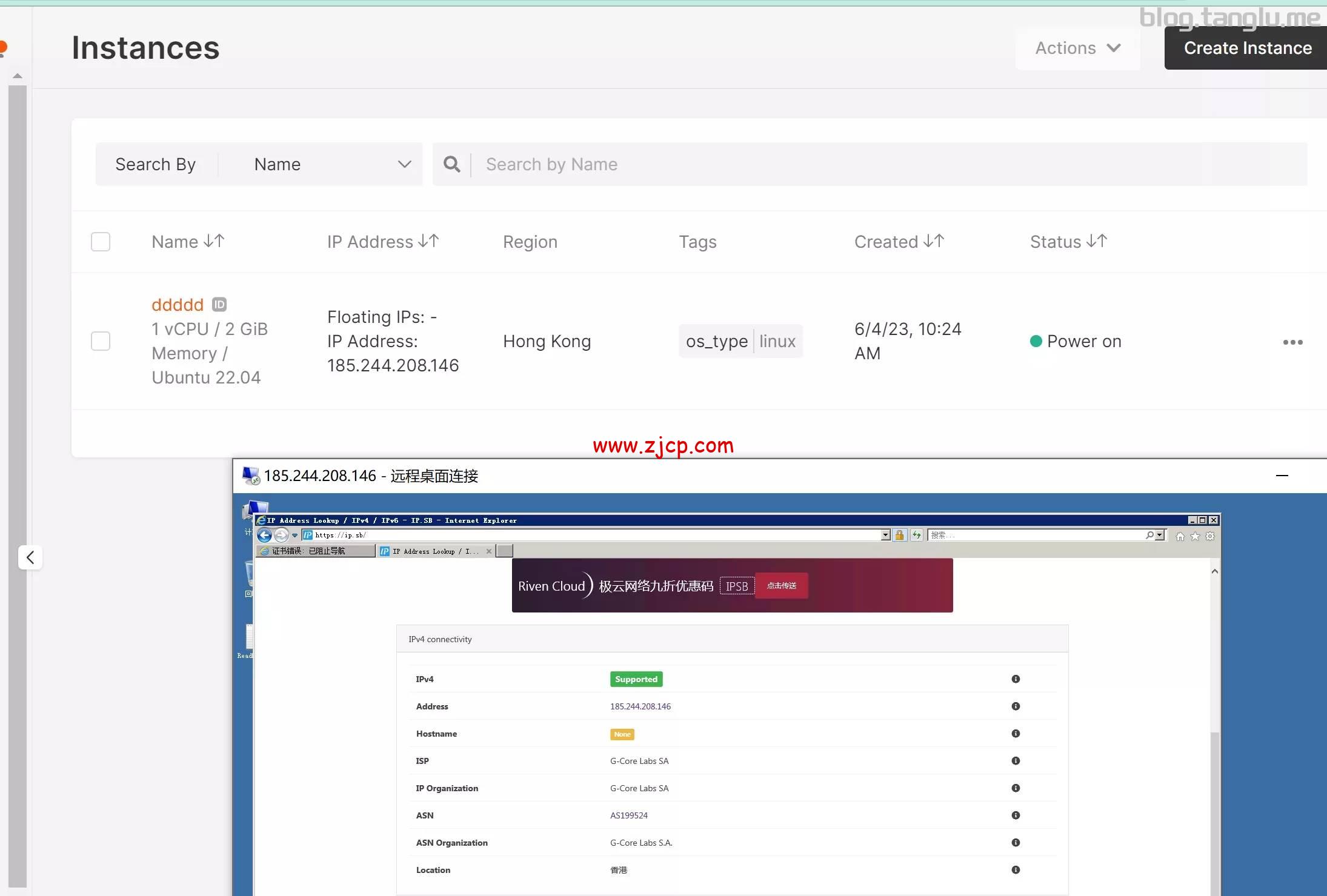This screenshot has height=896, width=1327.
Task: Click the IE back navigation button
Action: coord(264,535)
